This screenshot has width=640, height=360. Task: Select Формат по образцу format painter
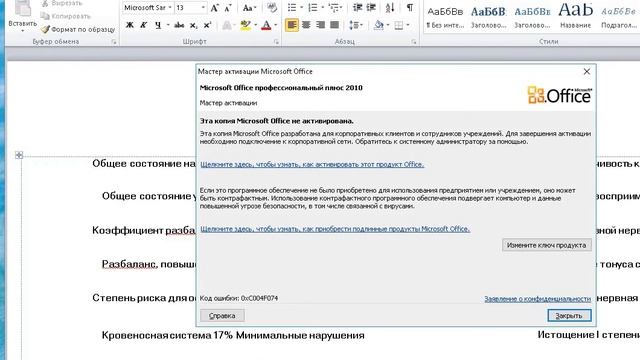78,29
